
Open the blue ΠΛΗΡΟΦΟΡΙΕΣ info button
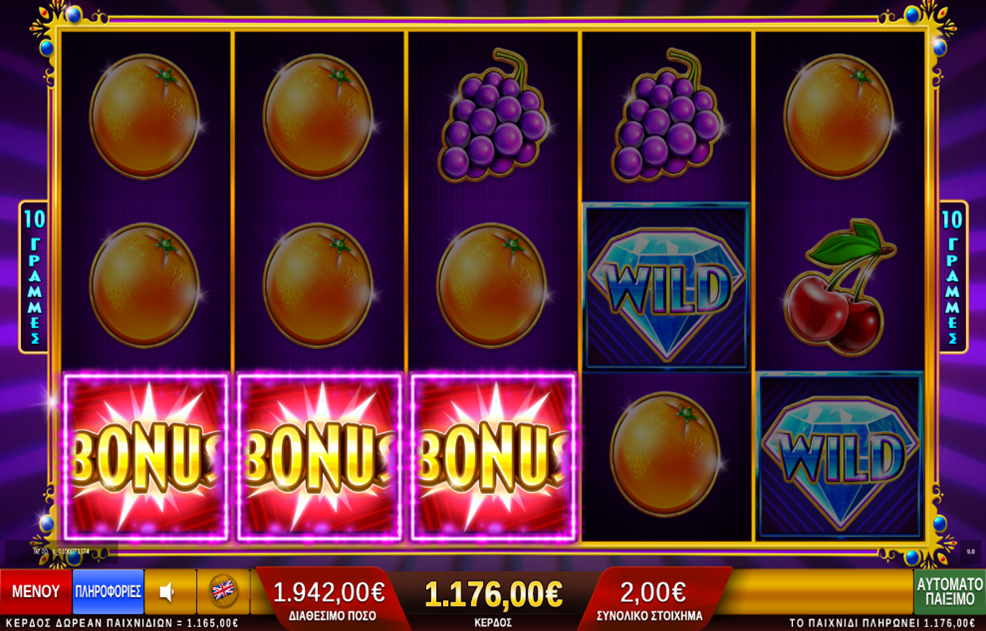pyautogui.click(x=108, y=591)
